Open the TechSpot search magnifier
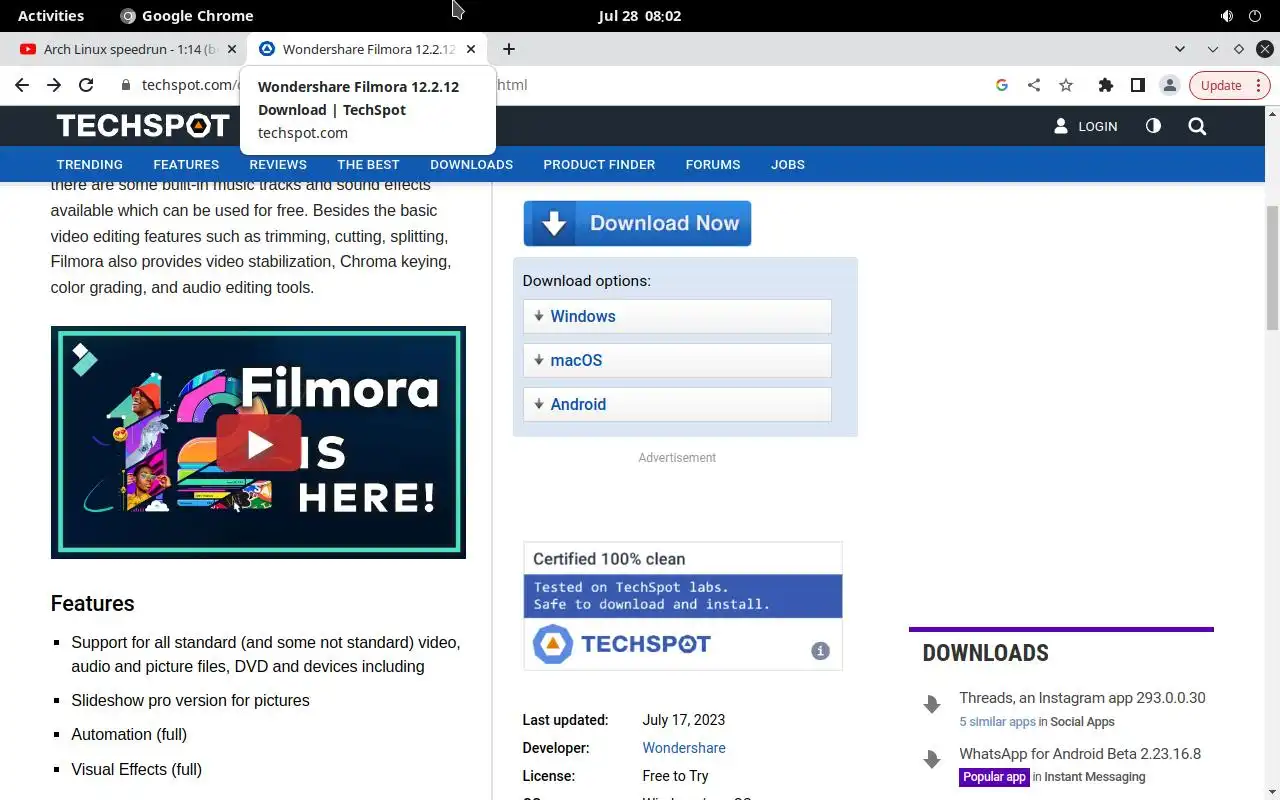The image size is (1280, 800). pos(1197,126)
